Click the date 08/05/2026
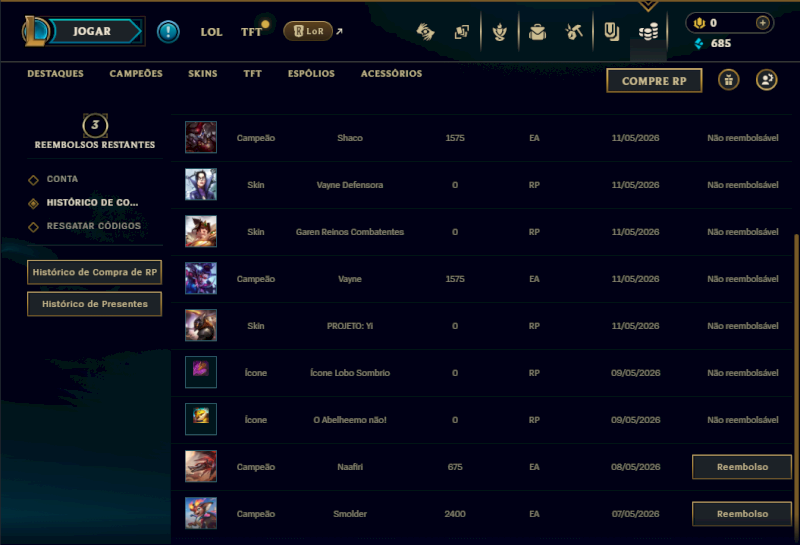The width and height of the screenshot is (800, 545). pyautogui.click(x=635, y=466)
